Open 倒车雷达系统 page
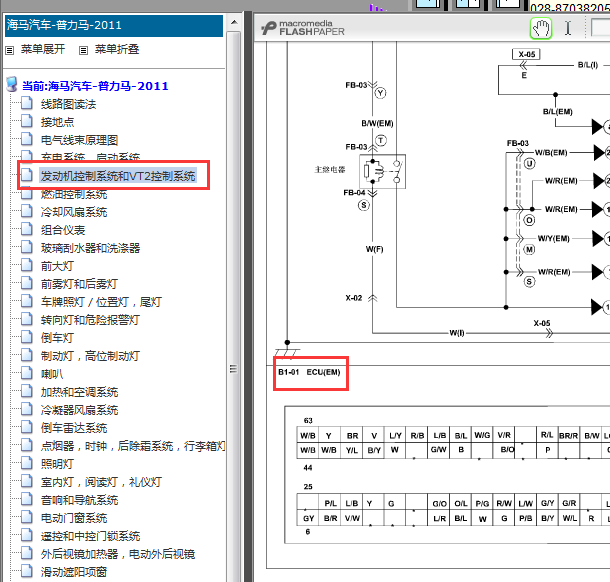Image resolution: width=610 pixels, height=582 pixels. coord(74,428)
